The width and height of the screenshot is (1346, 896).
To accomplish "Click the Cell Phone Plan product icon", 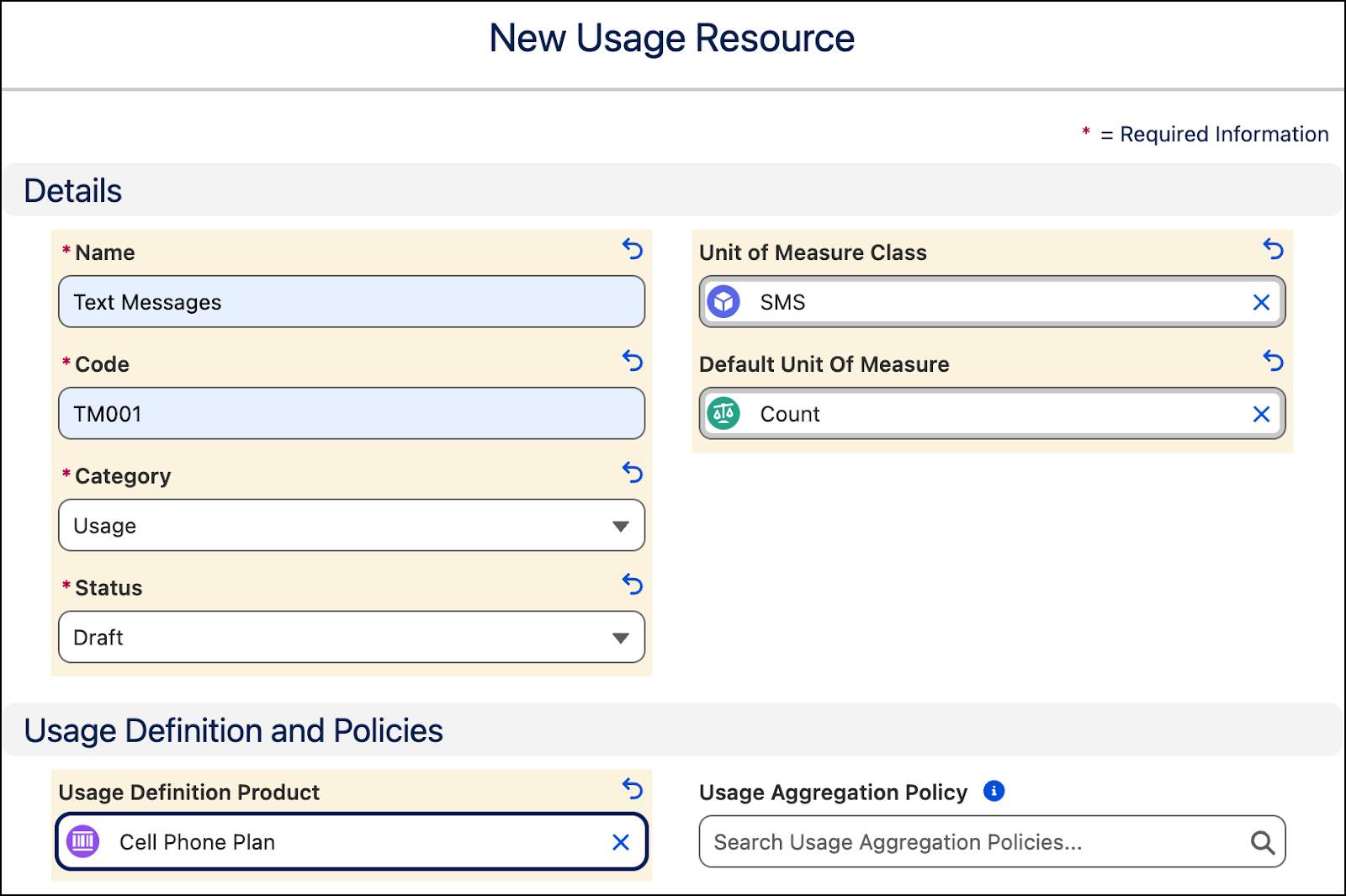I will (82, 841).
